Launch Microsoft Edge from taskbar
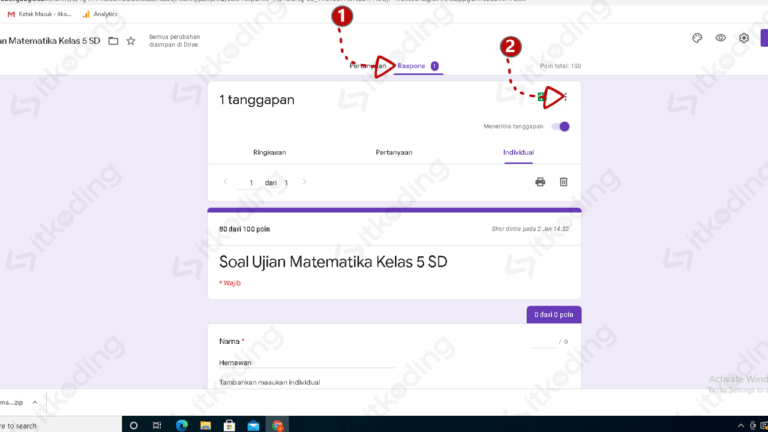 pos(181,426)
